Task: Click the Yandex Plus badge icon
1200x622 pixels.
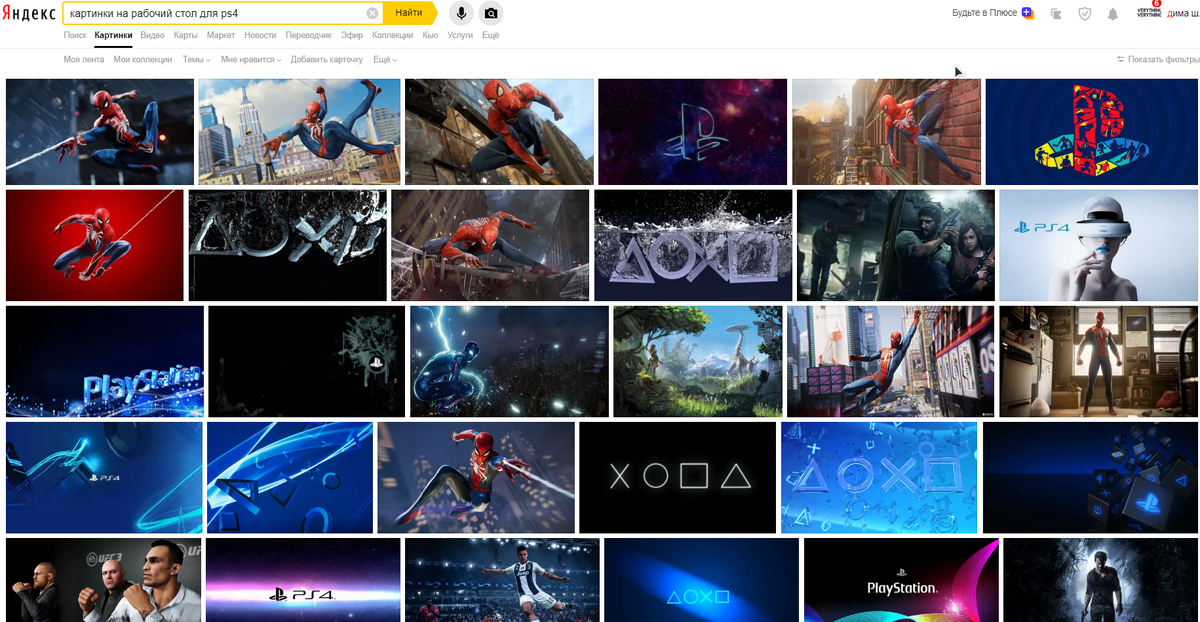Action: point(1027,13)
